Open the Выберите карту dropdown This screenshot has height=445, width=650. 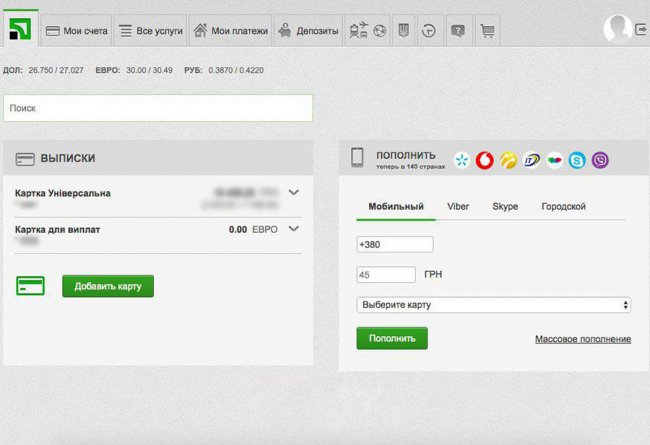[x=493, y=305]
